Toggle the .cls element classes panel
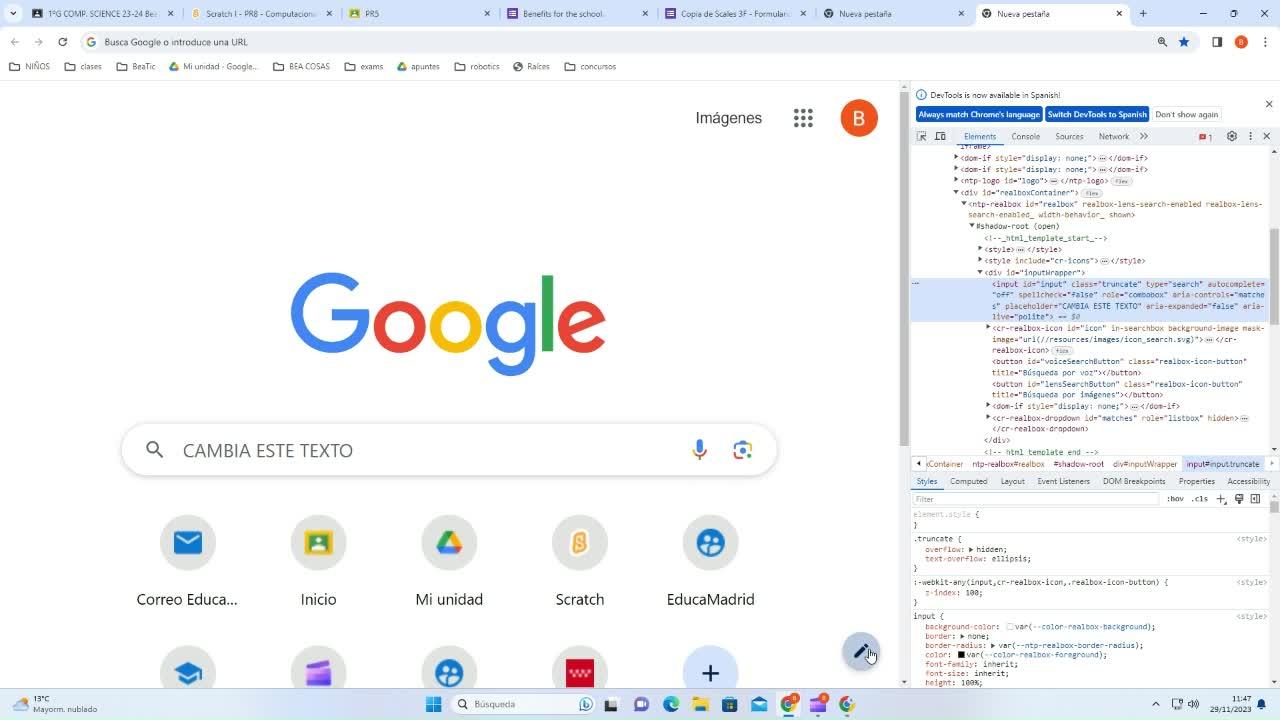1280x720 pixels. click(1200, 499)
